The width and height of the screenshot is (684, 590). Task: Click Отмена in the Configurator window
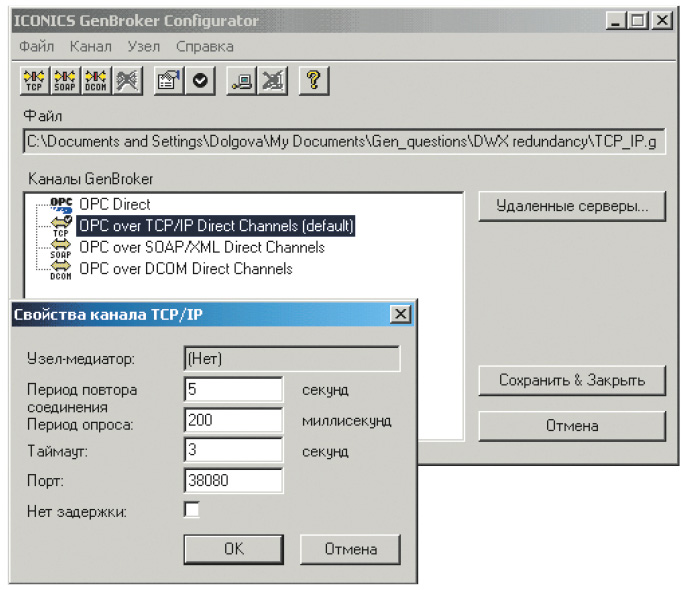tap(572, 426)
